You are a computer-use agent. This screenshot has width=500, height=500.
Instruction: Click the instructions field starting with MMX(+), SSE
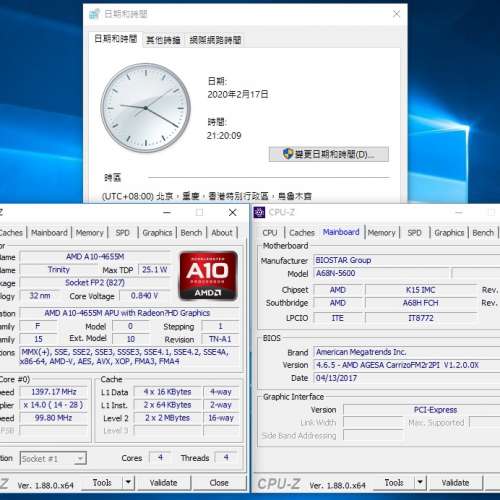coord(129,356)
